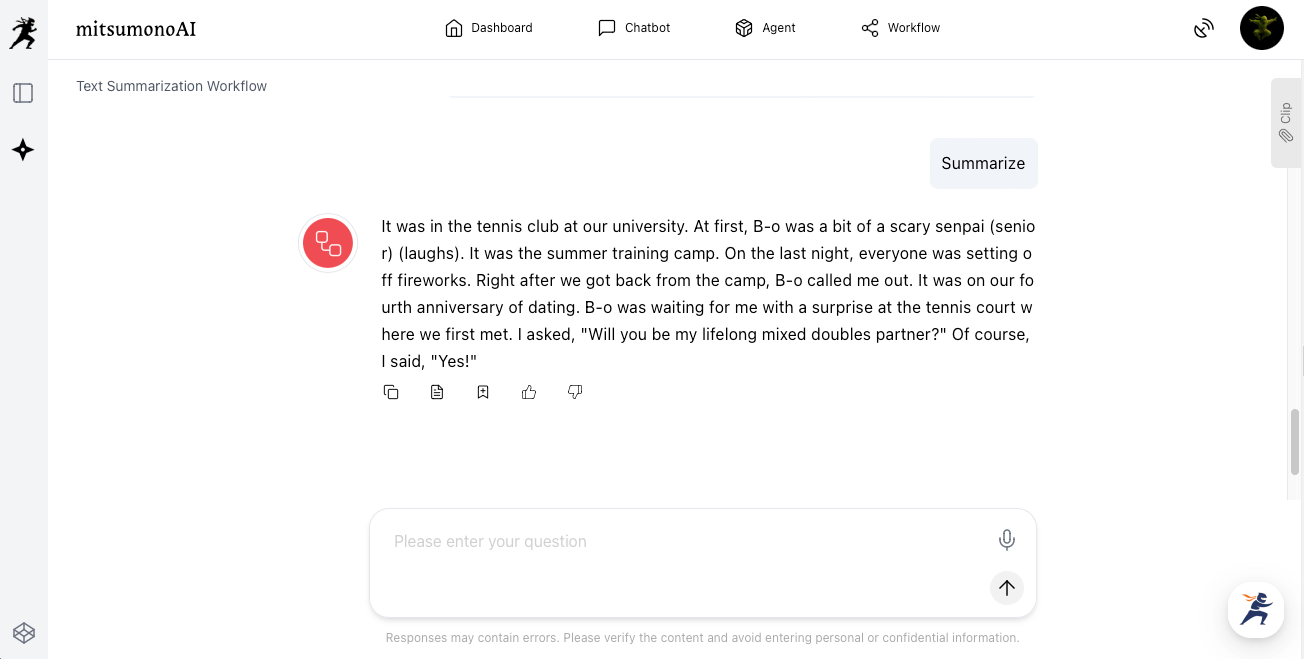Click the document icon under the response

point(437,392)
